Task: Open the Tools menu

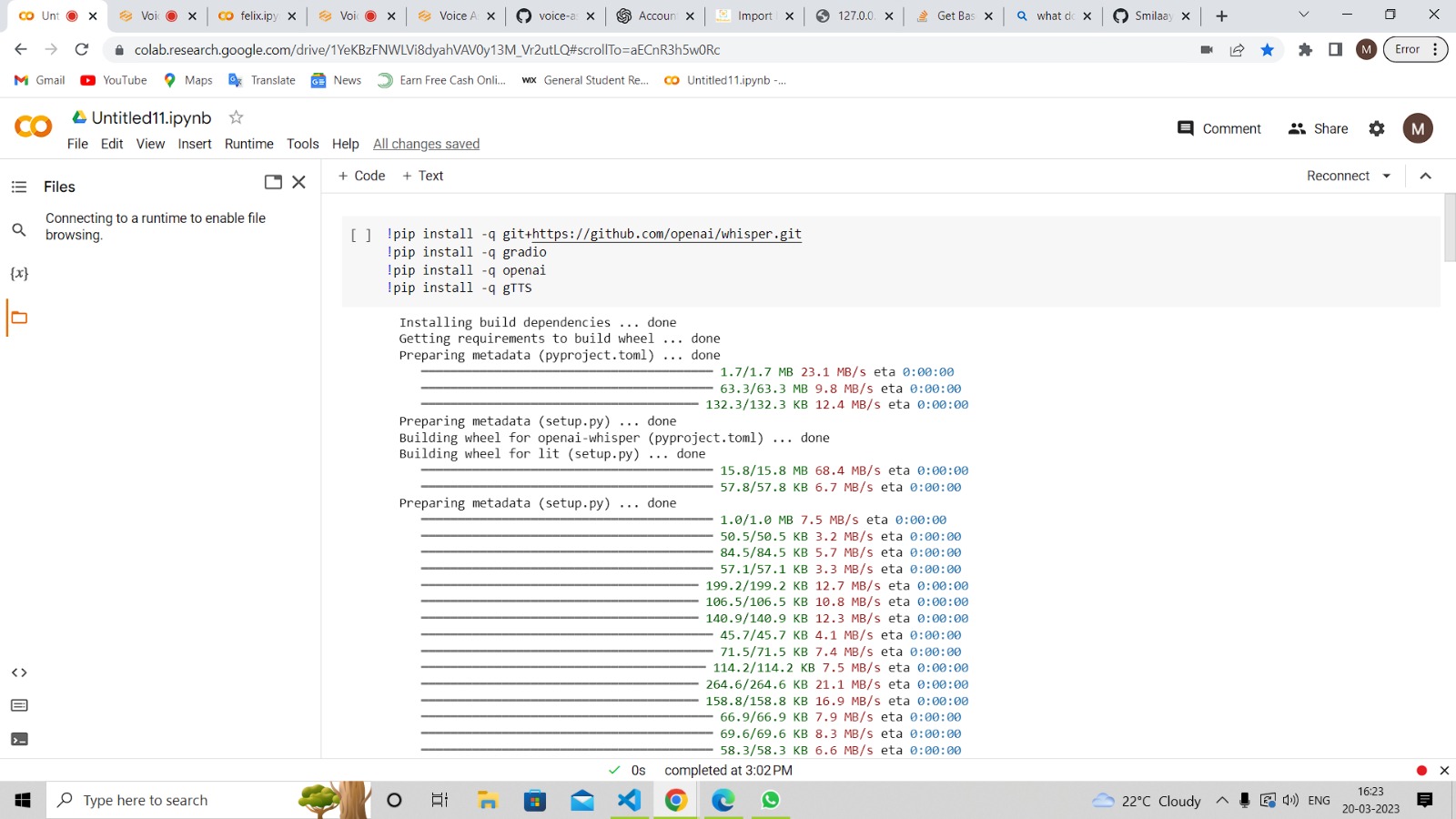Action: tap(303, 144)
